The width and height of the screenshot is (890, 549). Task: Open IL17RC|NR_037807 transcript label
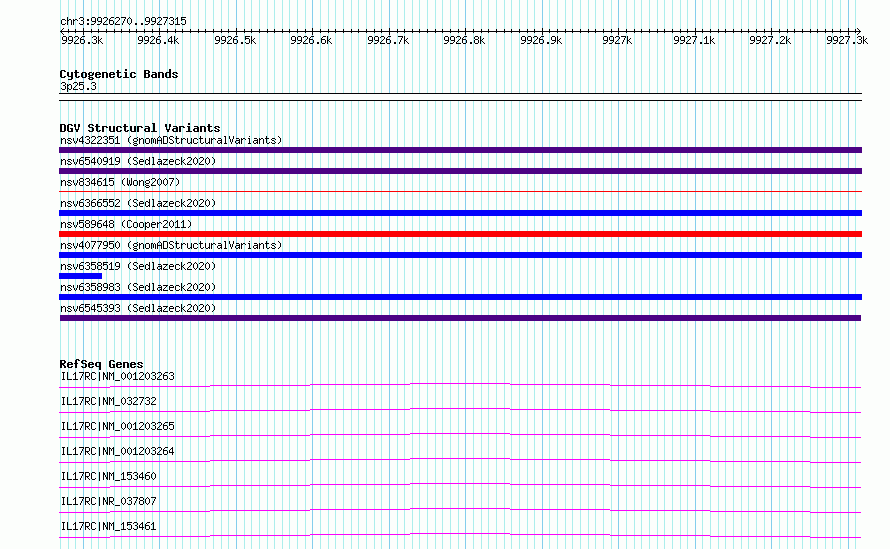(108, 501)
